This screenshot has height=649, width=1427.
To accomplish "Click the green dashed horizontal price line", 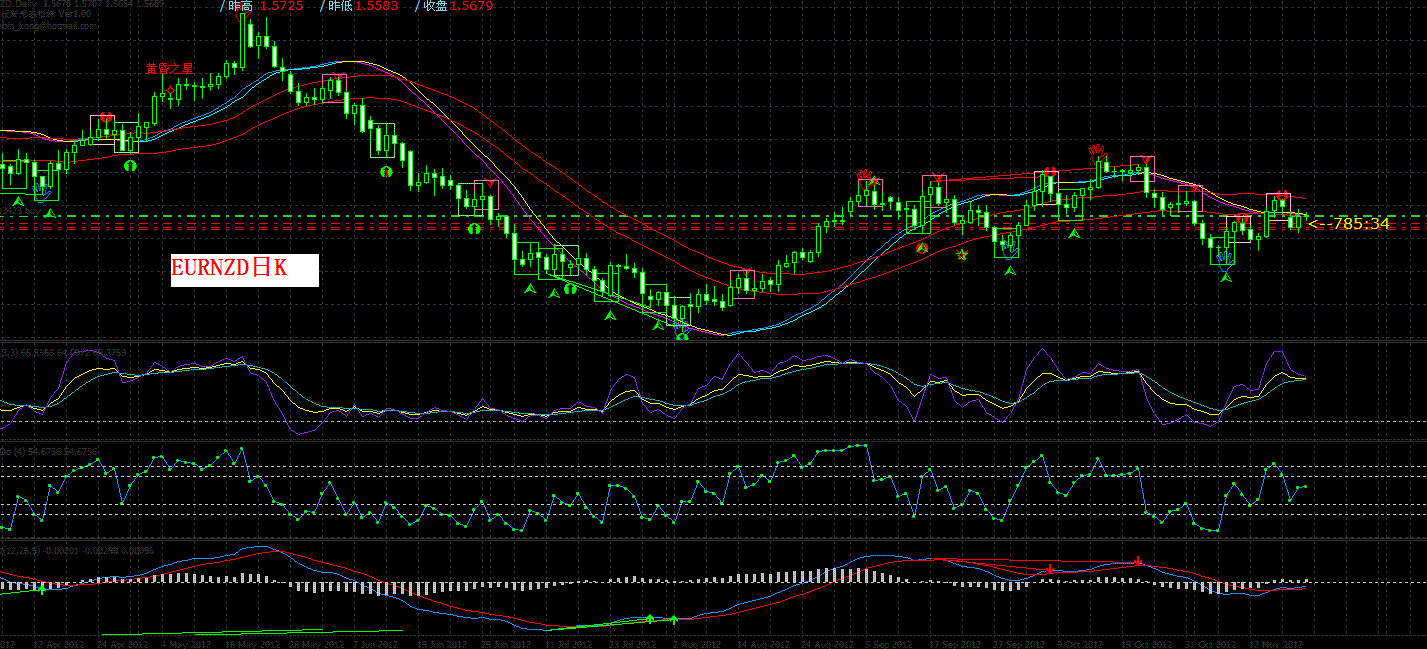I will pyautogui.click(x=713, y=216).
